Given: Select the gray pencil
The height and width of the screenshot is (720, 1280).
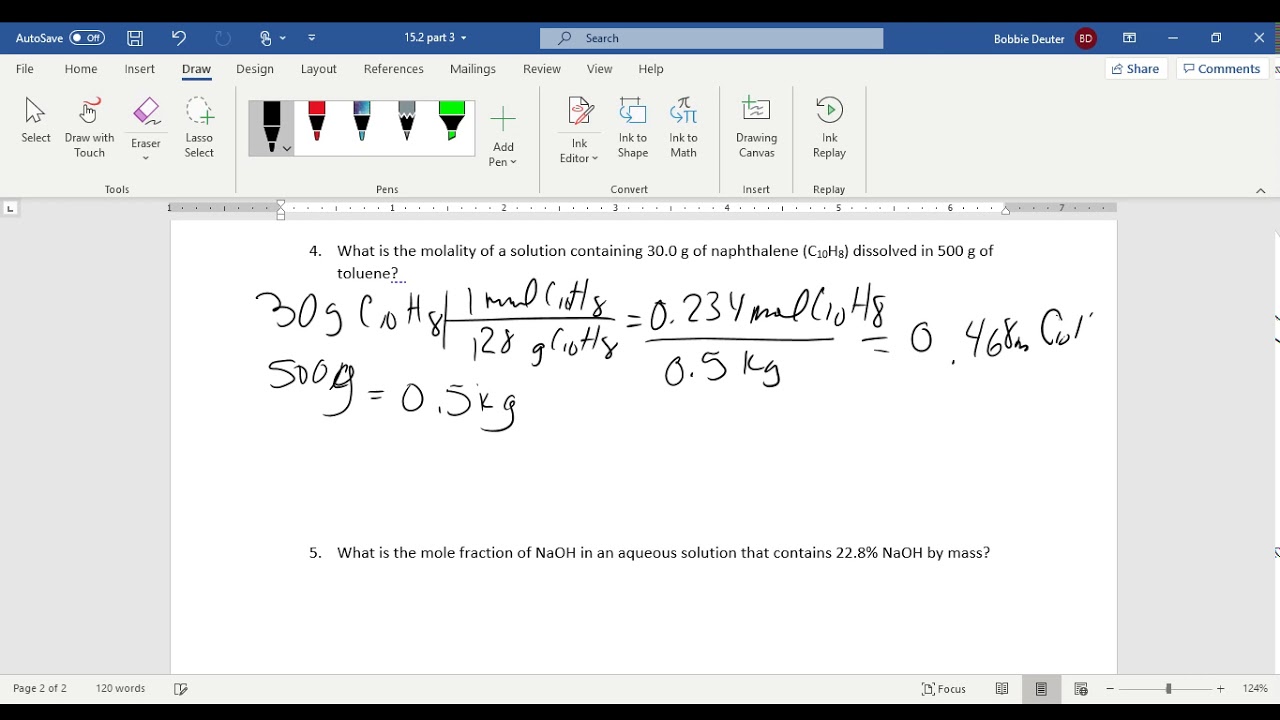Looking at the screenshot, I should [x=407, y=121].
